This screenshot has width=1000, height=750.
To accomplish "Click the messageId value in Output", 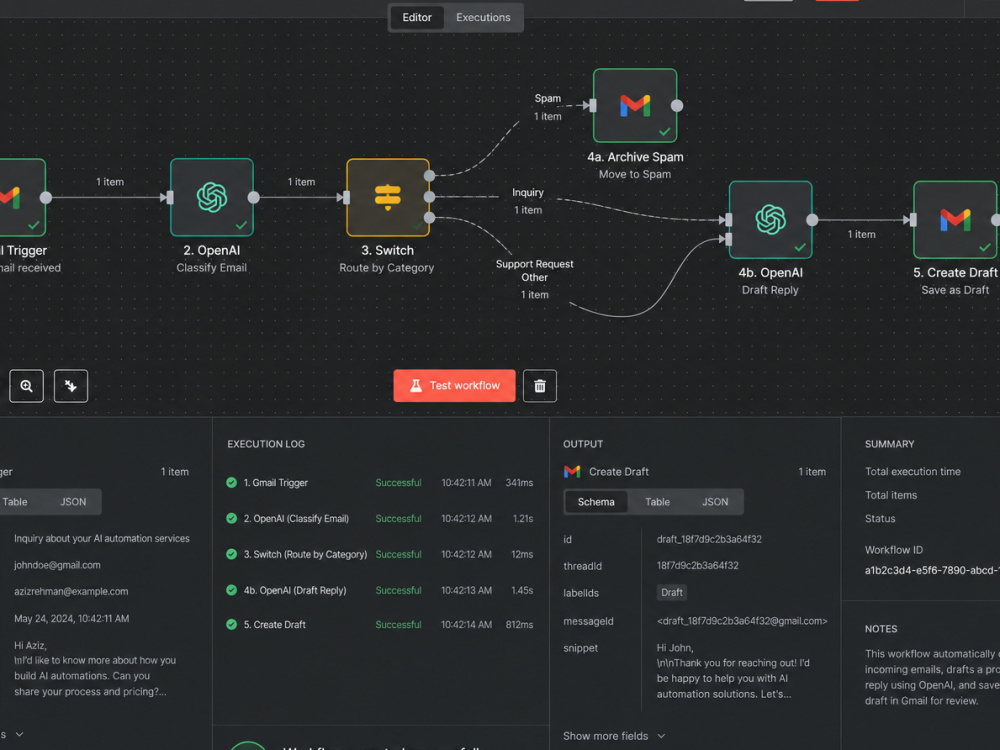I will point(742,621).
